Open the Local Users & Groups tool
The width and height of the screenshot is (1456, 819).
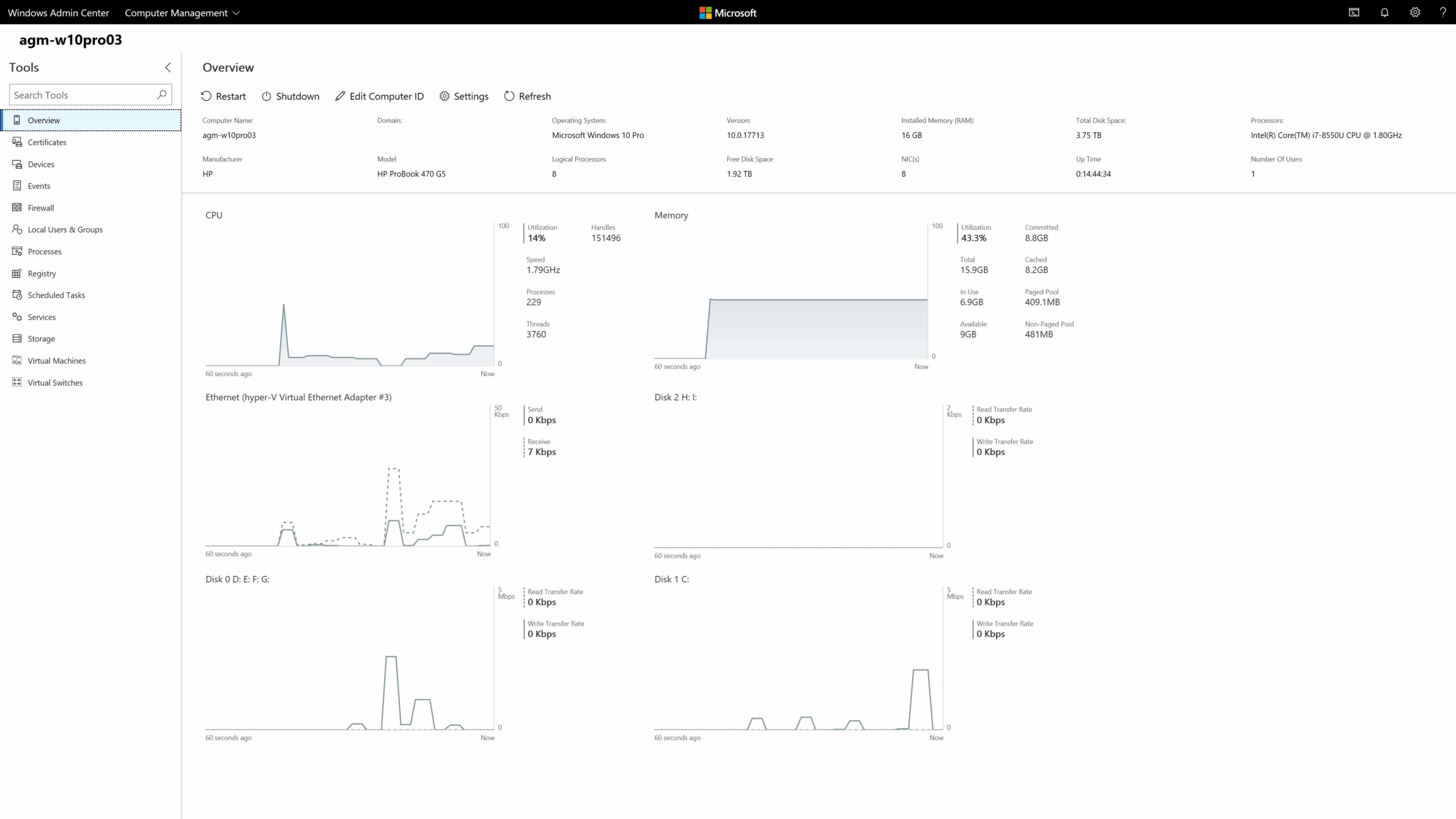tap(65, 229)
